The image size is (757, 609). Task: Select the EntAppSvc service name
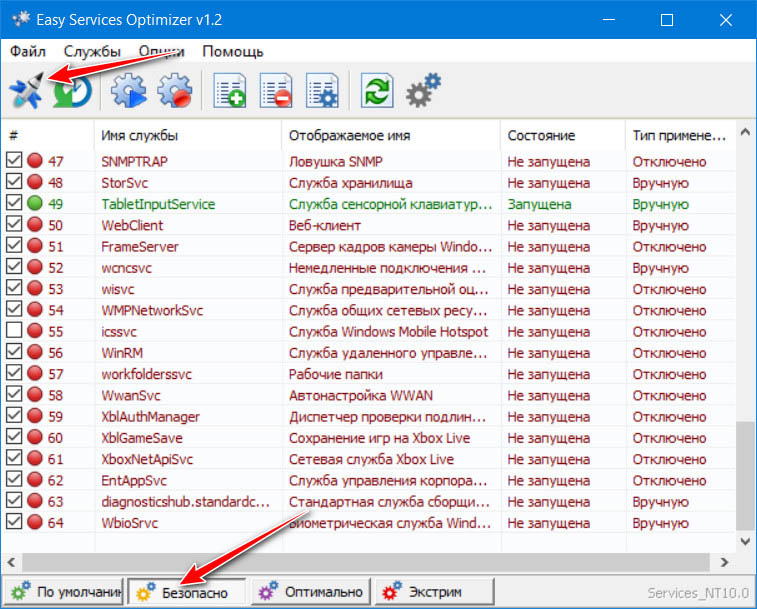(x=134, y=480)
